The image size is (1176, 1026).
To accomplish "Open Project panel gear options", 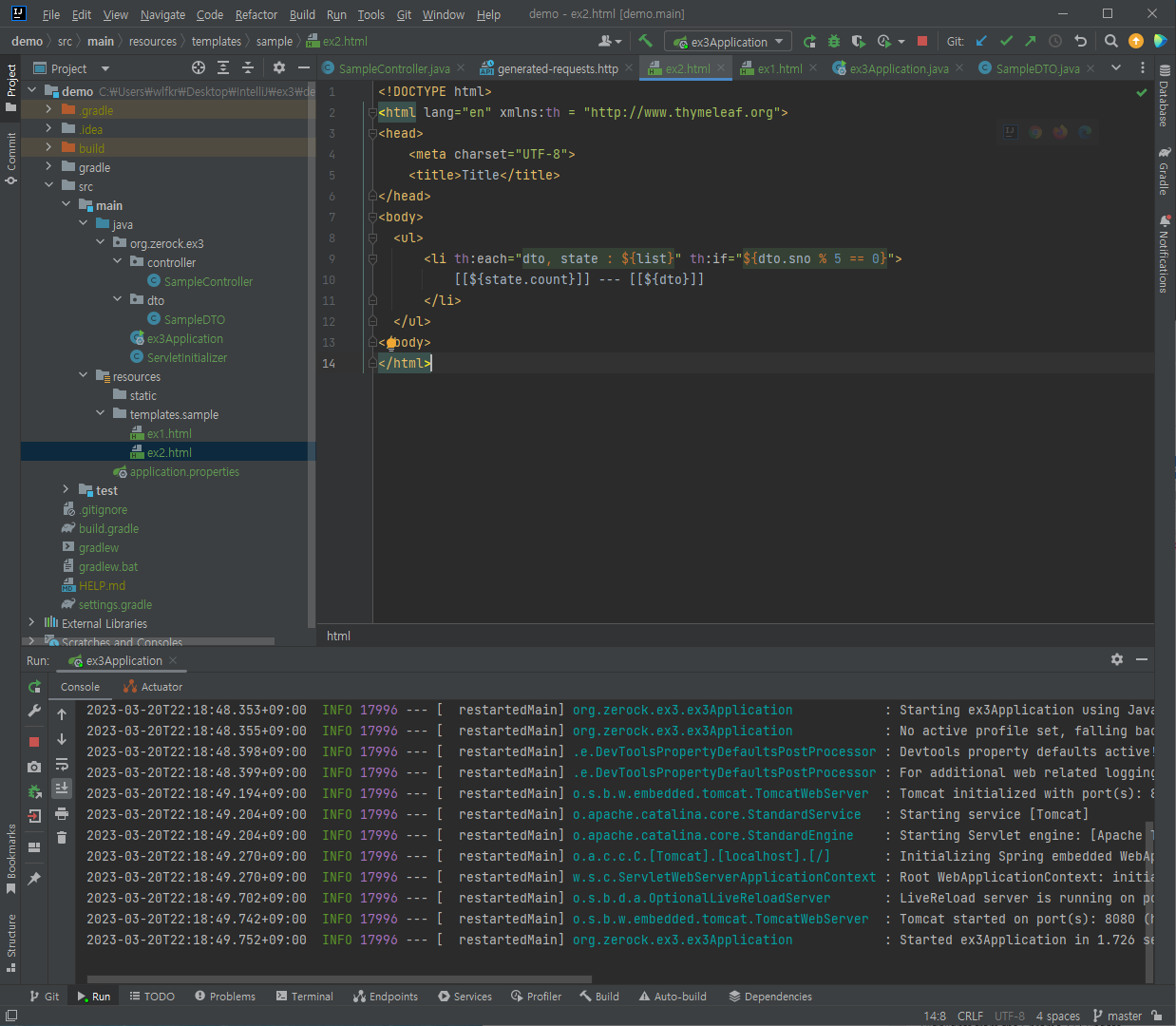I will pyautogui.click(x=279, y=67).
